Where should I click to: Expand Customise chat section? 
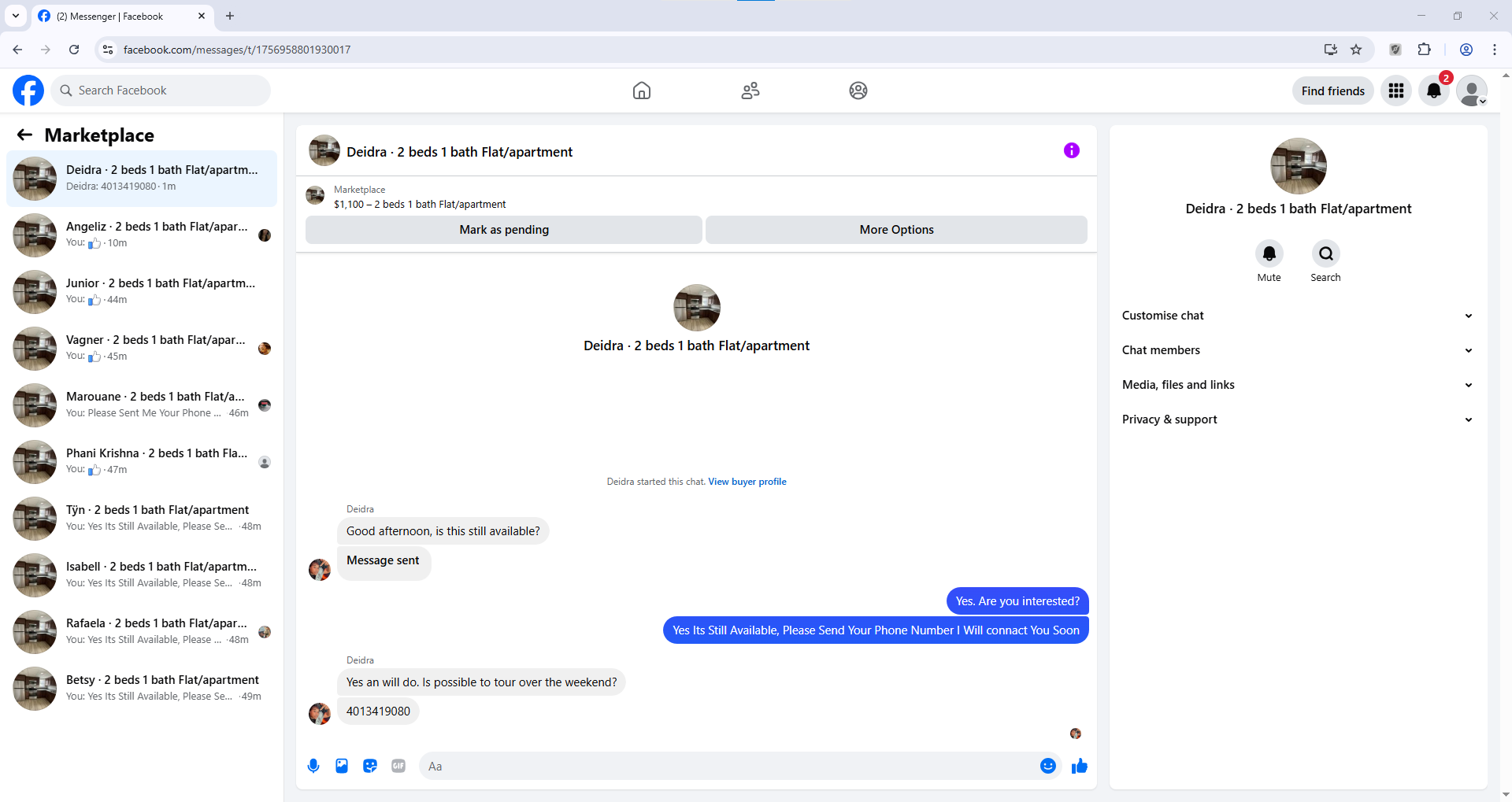1298,316
